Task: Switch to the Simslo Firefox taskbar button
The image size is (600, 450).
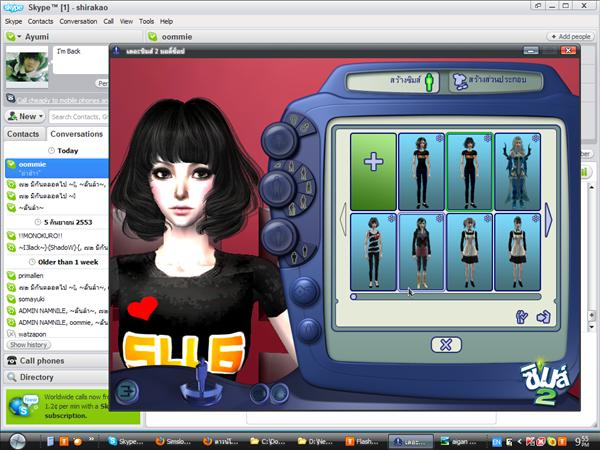Action: point(173,442)
